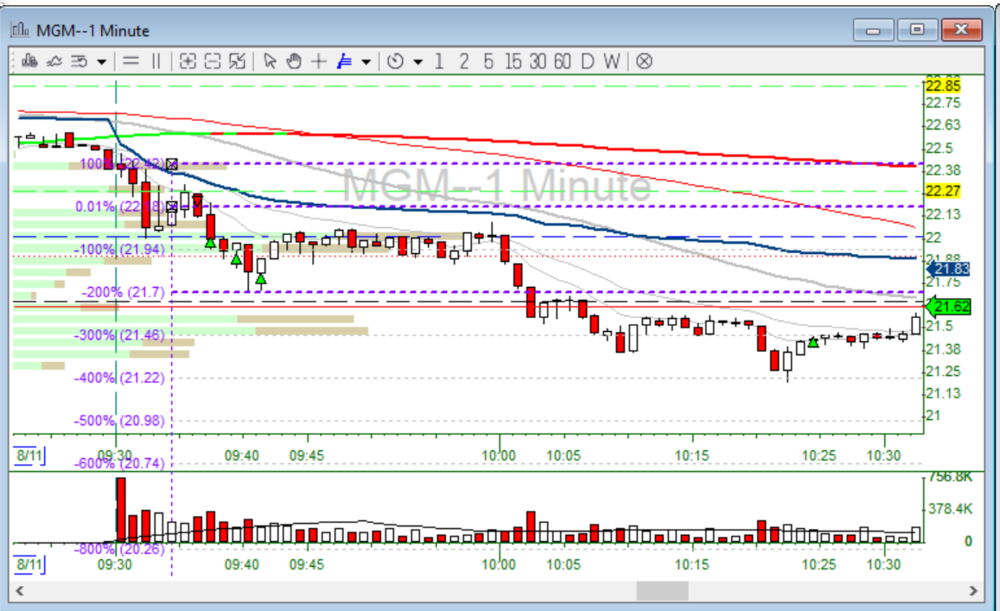Select the horizontal lines tool
The height and width of the screenshot is (611, 1000).
click(131, 61)
